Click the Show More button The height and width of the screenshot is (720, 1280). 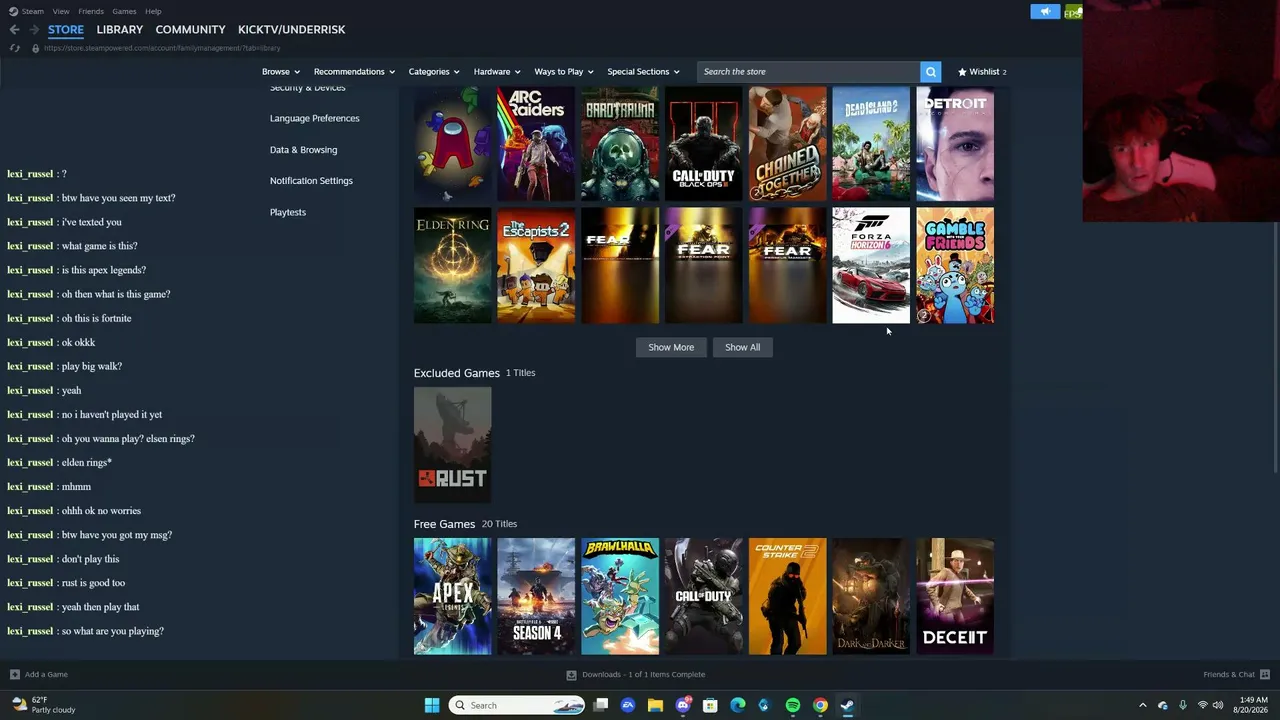671,347
